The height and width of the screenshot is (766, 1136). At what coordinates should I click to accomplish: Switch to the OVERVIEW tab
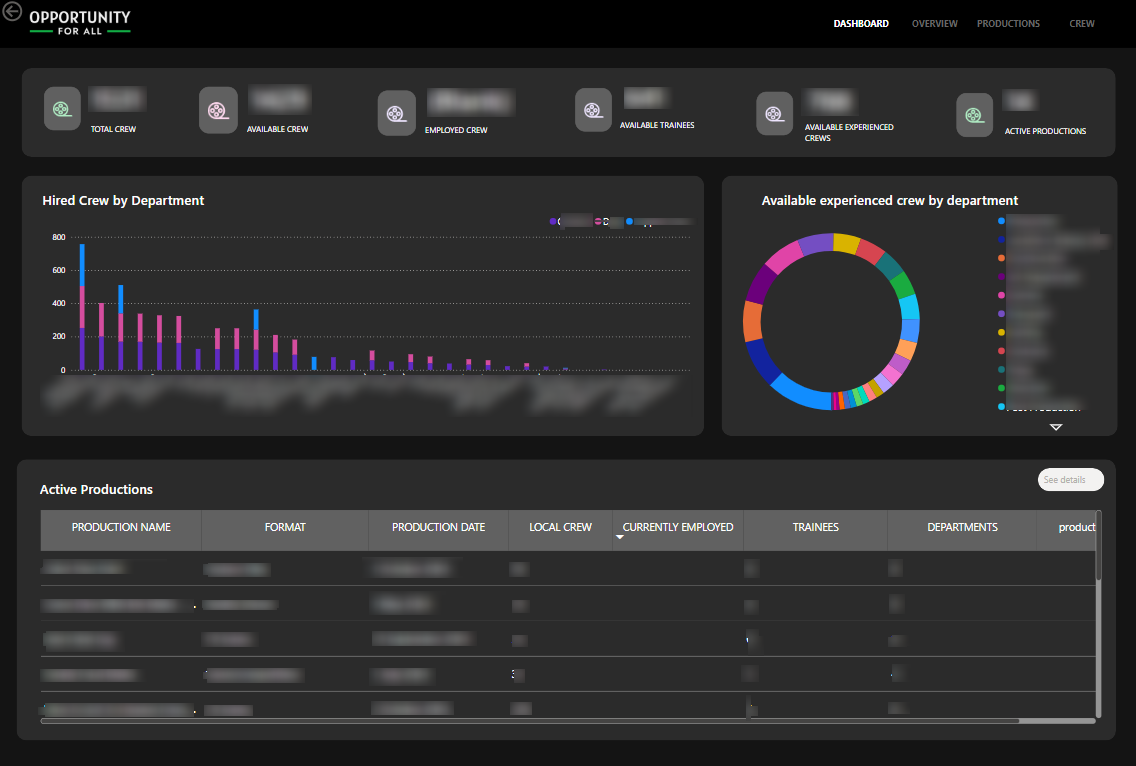(934, 23)
